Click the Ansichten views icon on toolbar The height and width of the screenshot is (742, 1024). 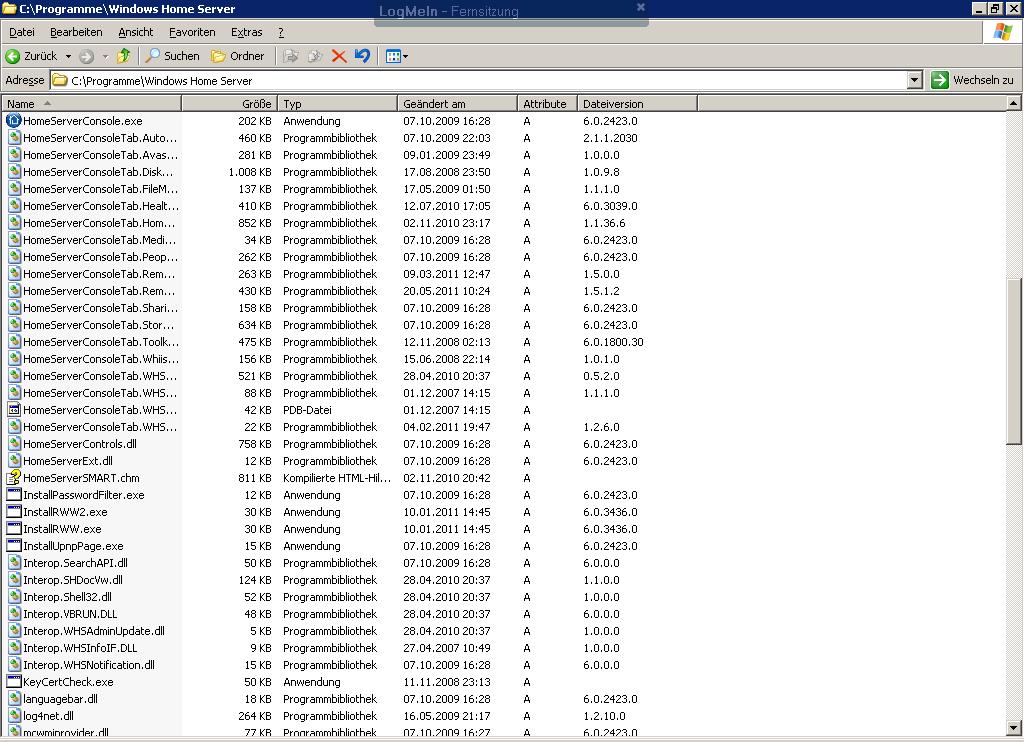(x=391, y=56)
